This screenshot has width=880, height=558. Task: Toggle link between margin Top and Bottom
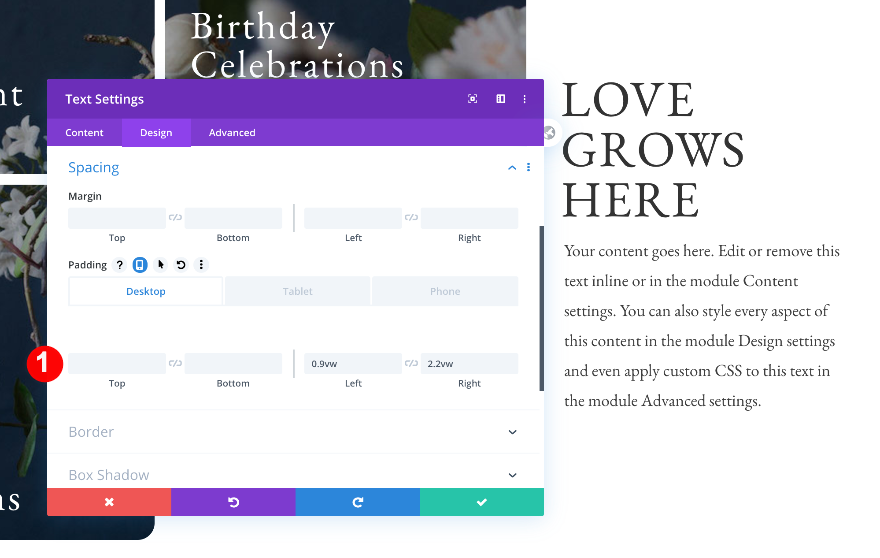[175, 217]
